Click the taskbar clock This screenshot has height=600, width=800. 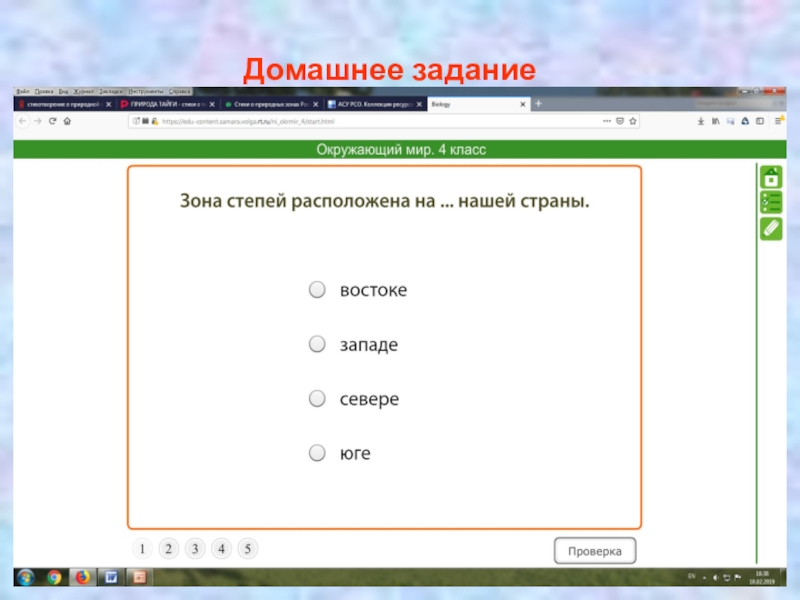coord(762,578)
